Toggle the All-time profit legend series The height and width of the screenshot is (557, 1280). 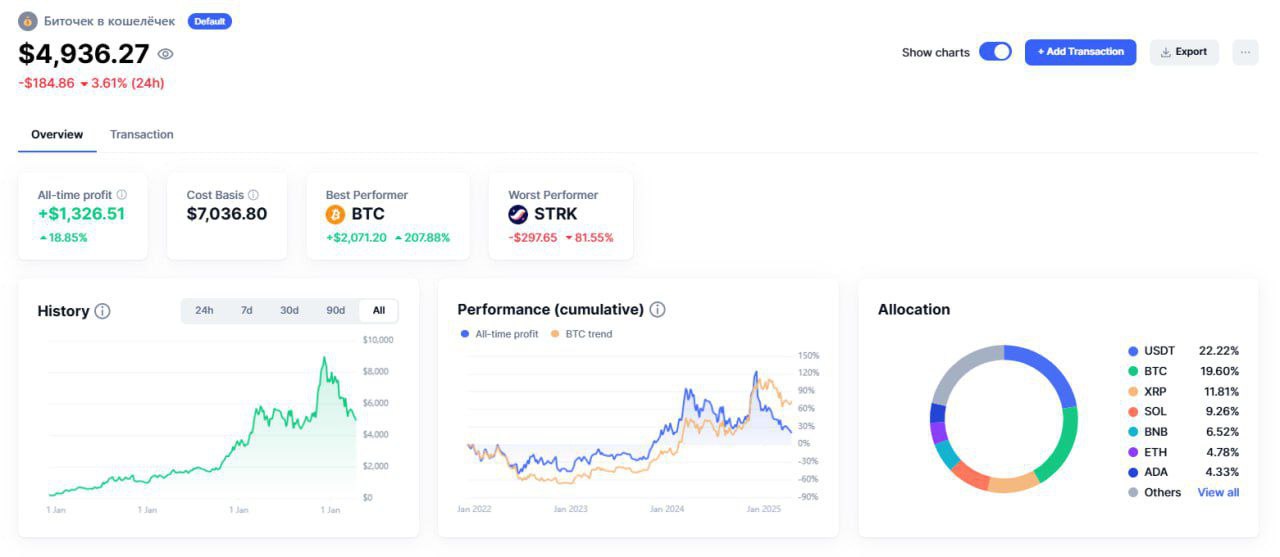point(499,334)
